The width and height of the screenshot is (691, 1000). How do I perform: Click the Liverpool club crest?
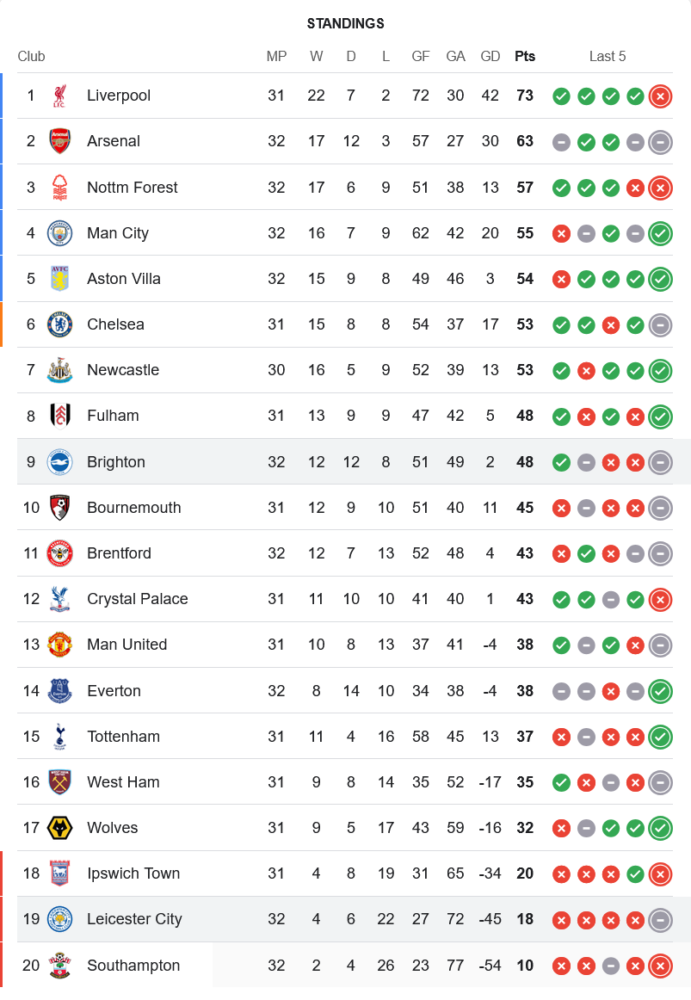tap(60, 96)
